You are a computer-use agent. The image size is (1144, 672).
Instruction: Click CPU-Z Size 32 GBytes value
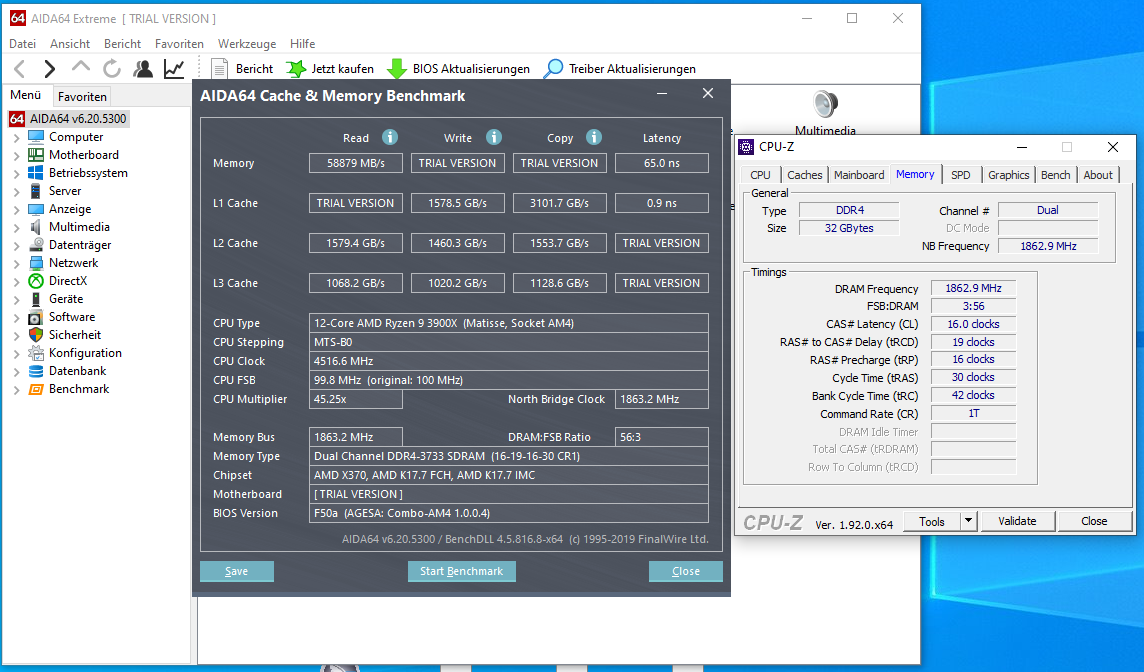[x=849, y=228]
